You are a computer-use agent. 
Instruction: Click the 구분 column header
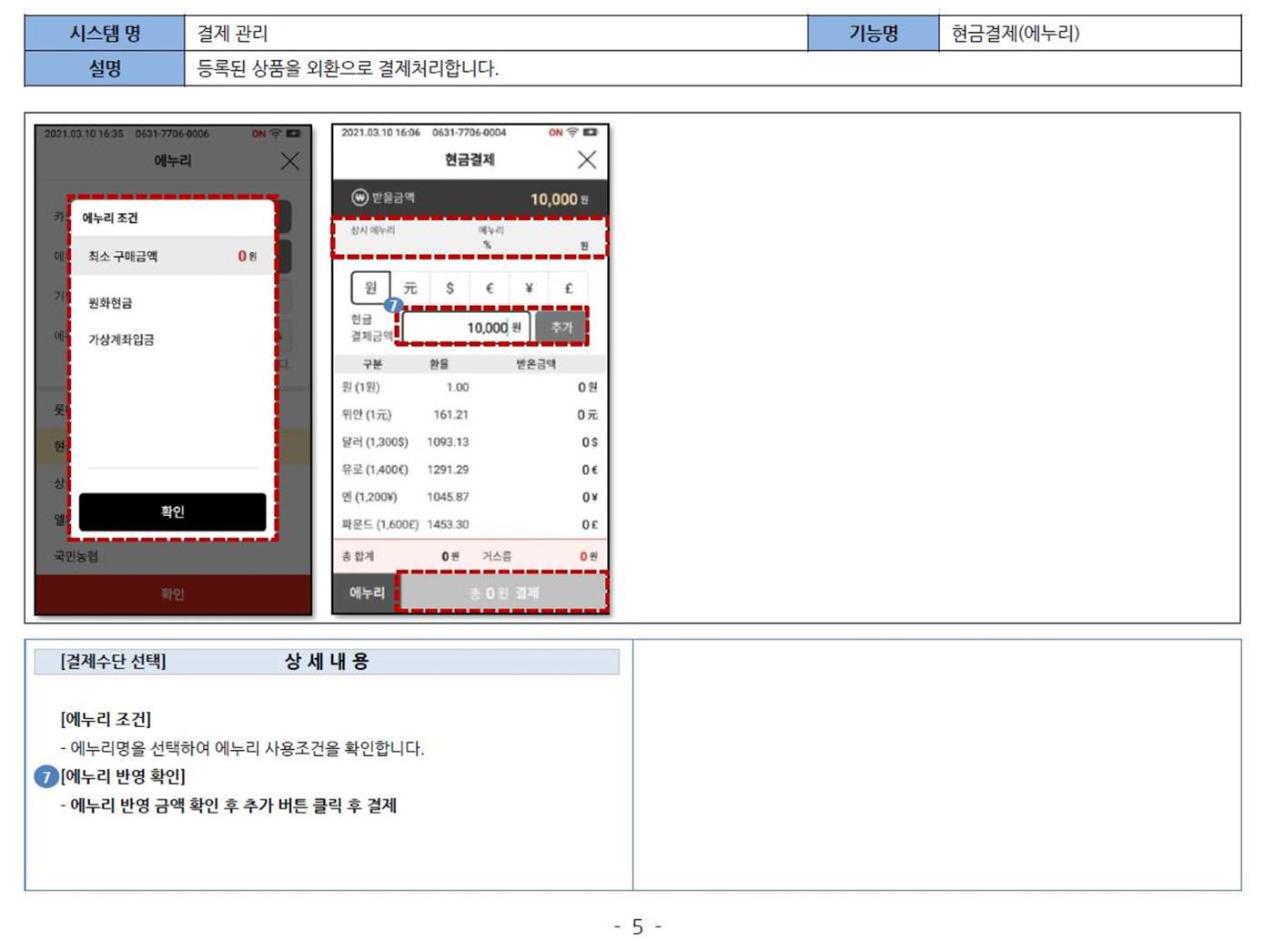[x=372, y=364]
